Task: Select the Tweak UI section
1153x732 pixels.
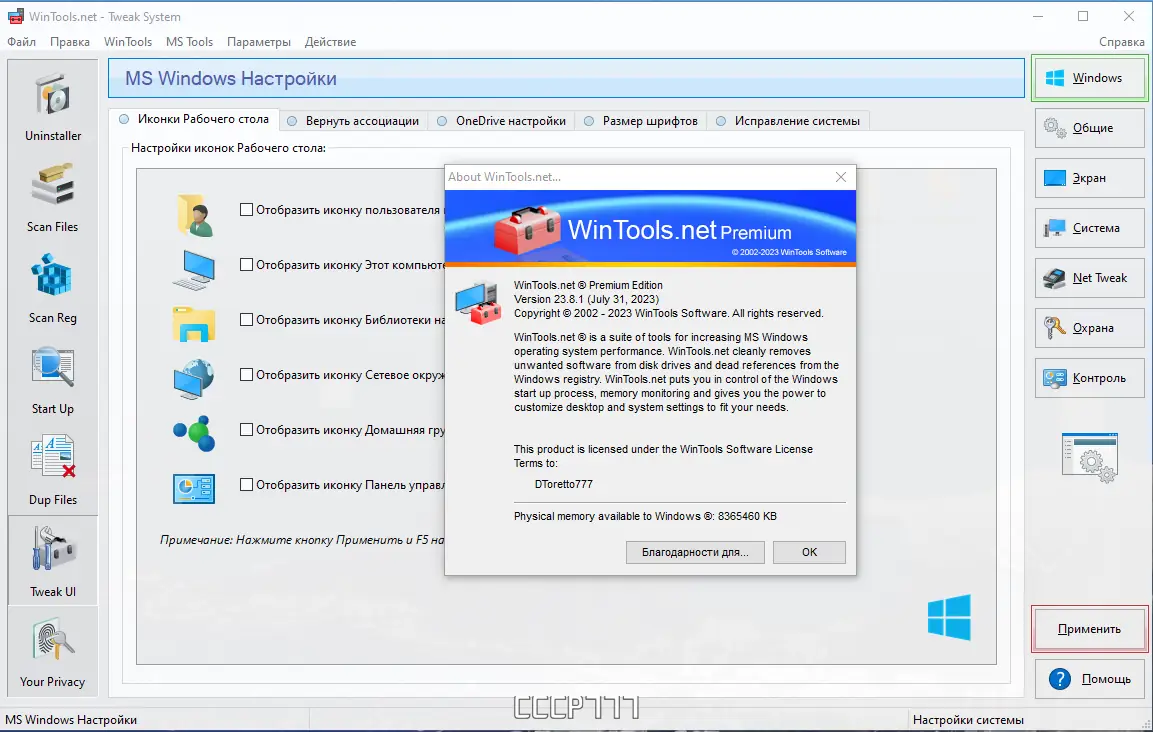Action: click(x=52, y=560)
